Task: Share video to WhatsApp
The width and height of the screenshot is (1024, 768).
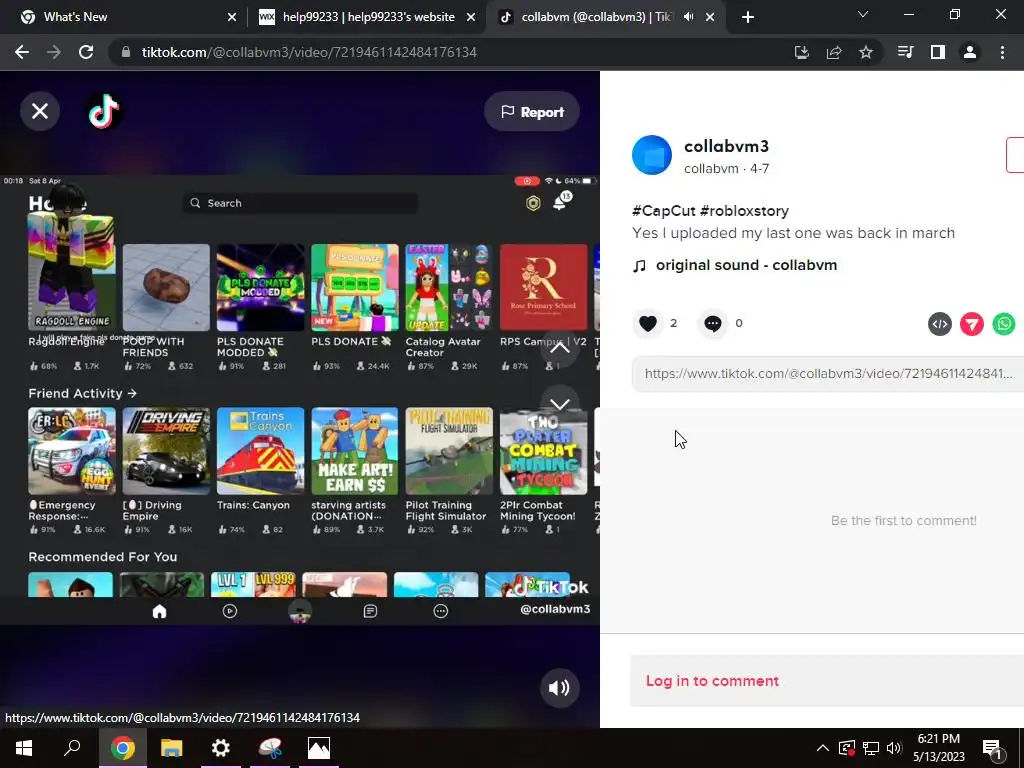Action: [1004, 324]
